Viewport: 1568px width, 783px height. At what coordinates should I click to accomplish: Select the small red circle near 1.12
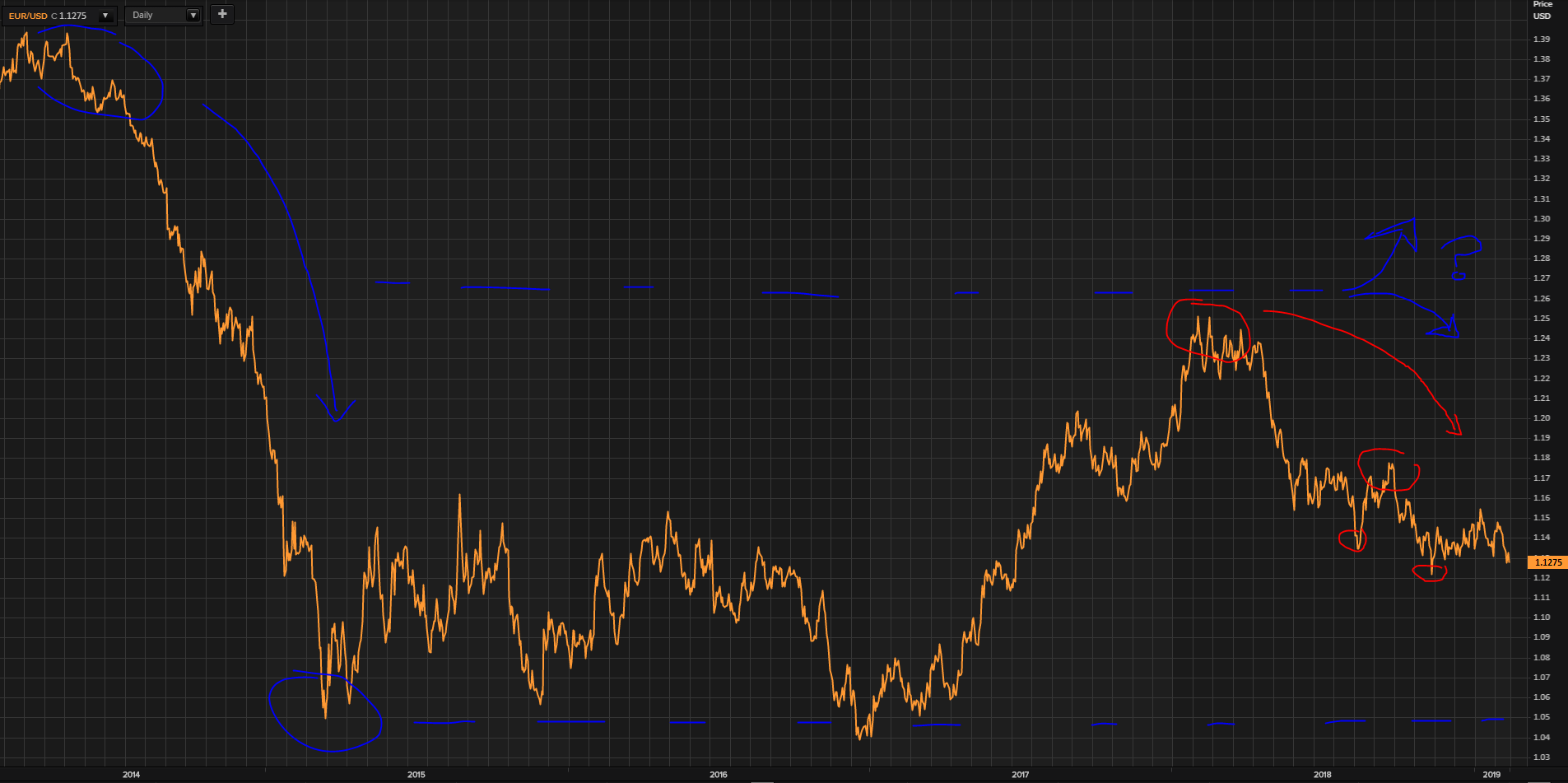click(x=1428, y=572)
